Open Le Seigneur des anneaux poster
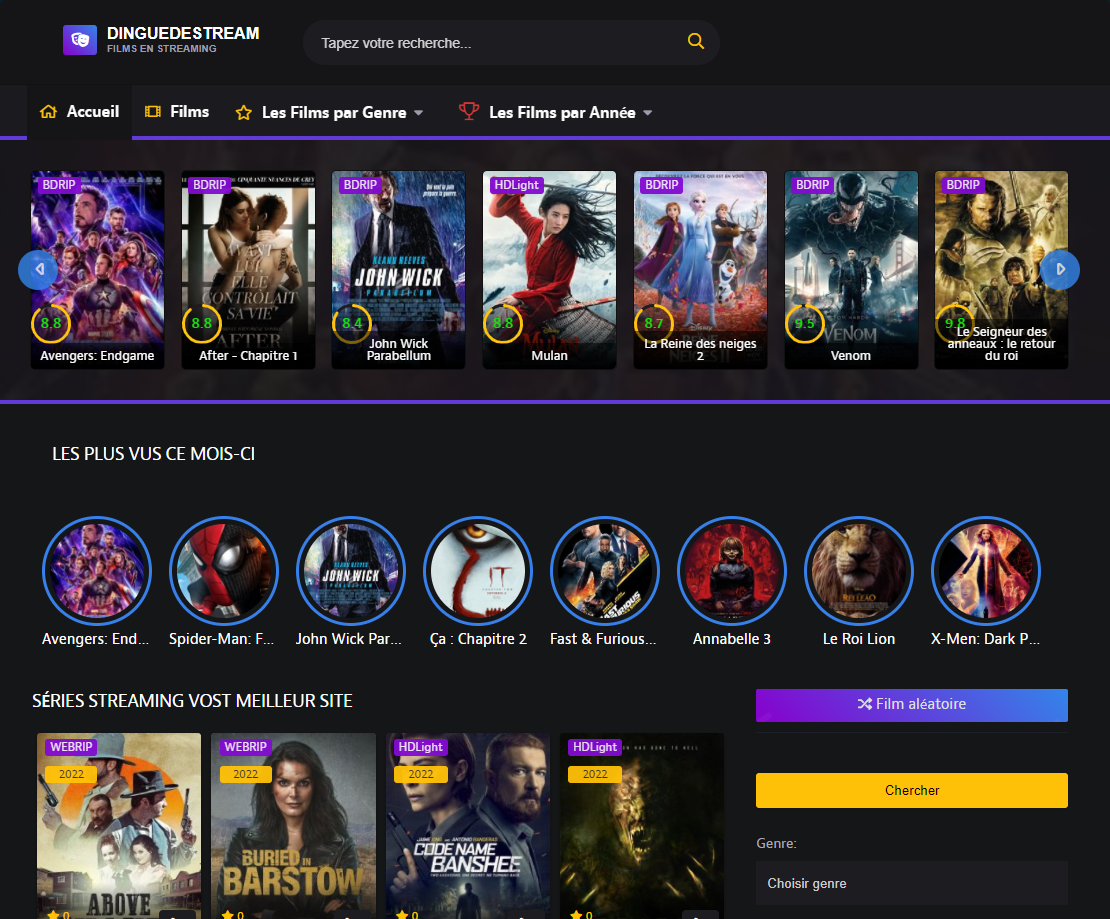Image resolution: width=1110 pixels, height=919 pixels. click(1001, 270)
